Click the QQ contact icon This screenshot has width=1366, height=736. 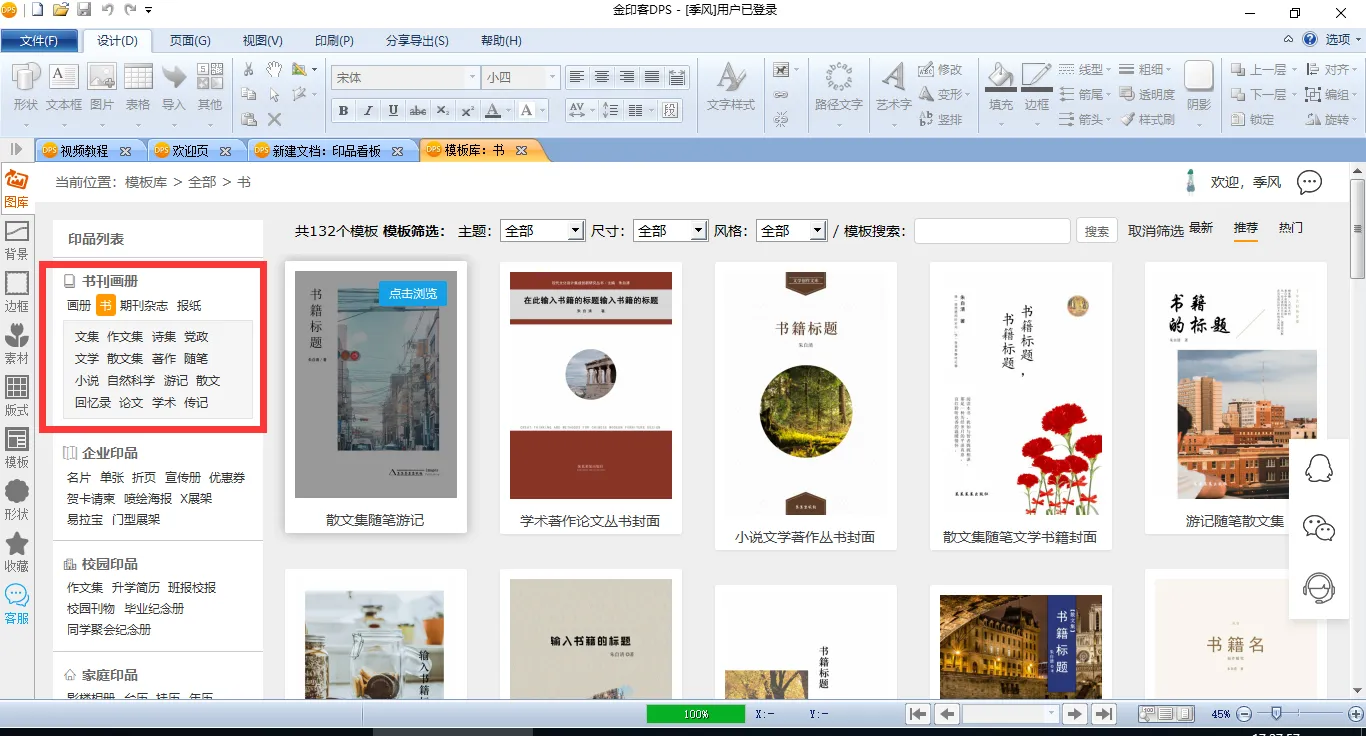pos(1319,469)
